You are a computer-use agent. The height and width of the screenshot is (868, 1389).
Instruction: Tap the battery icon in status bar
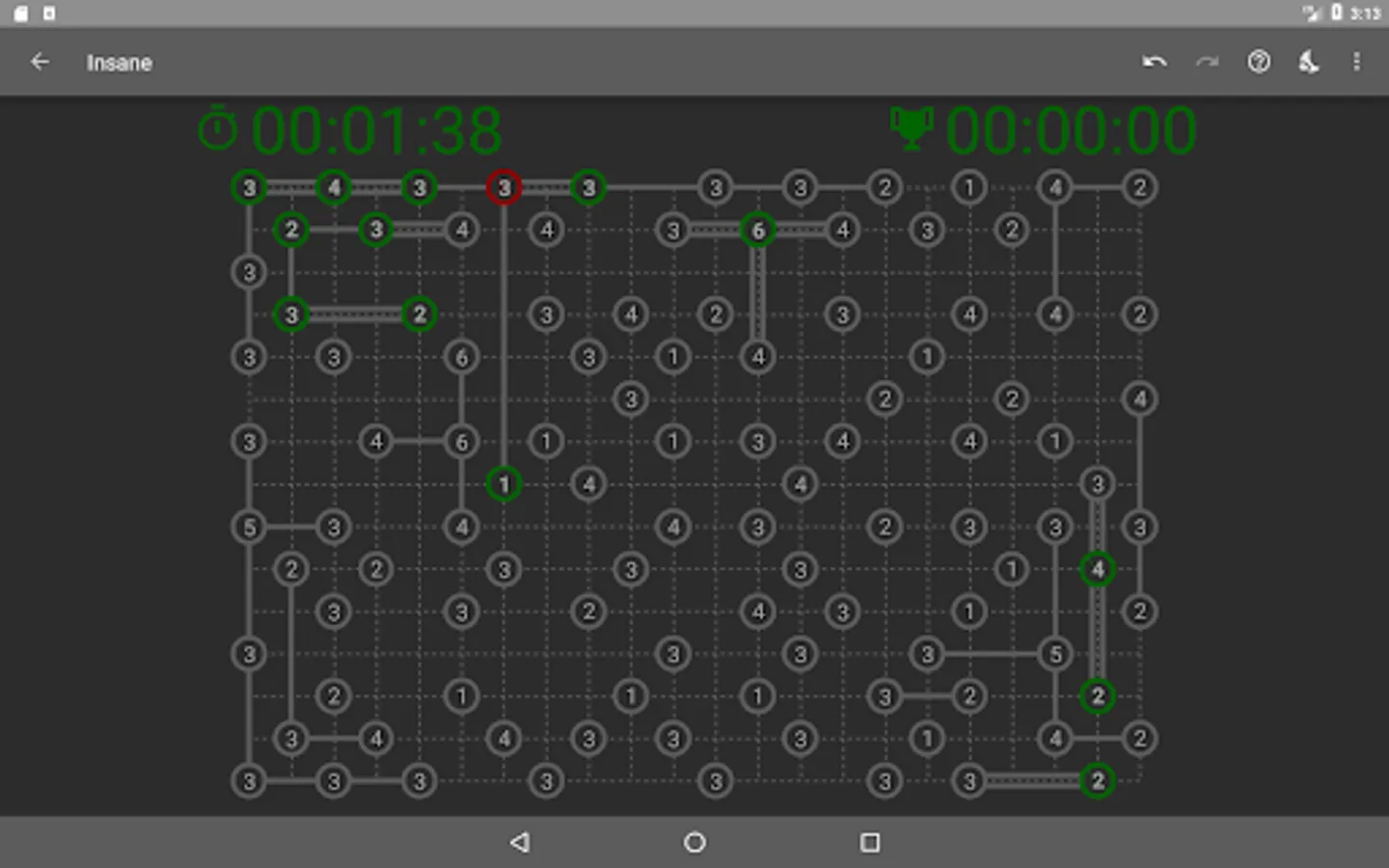click(1337, 13)
